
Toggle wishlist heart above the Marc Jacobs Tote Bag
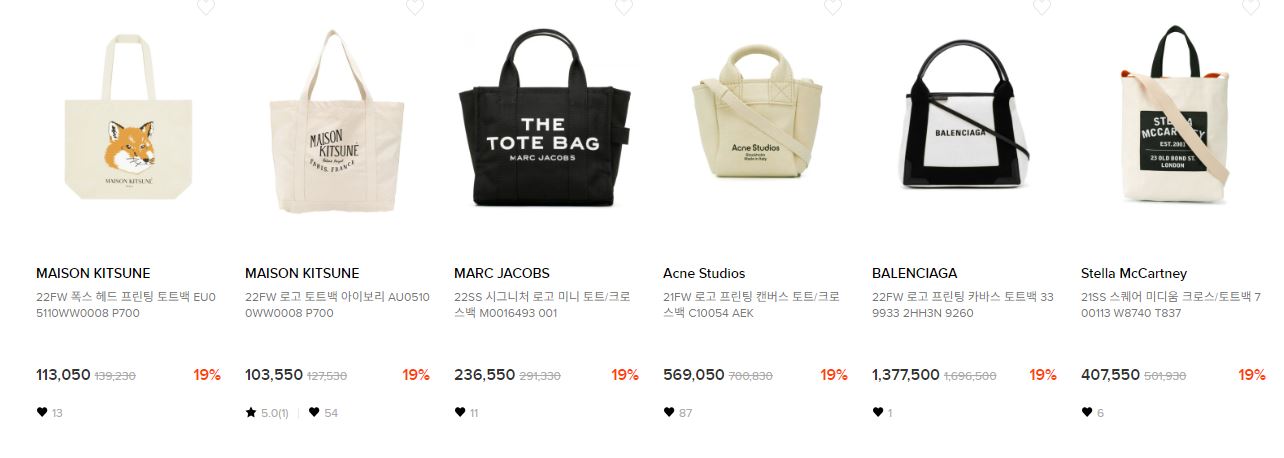pyautogui.click(x=624, y=6)
